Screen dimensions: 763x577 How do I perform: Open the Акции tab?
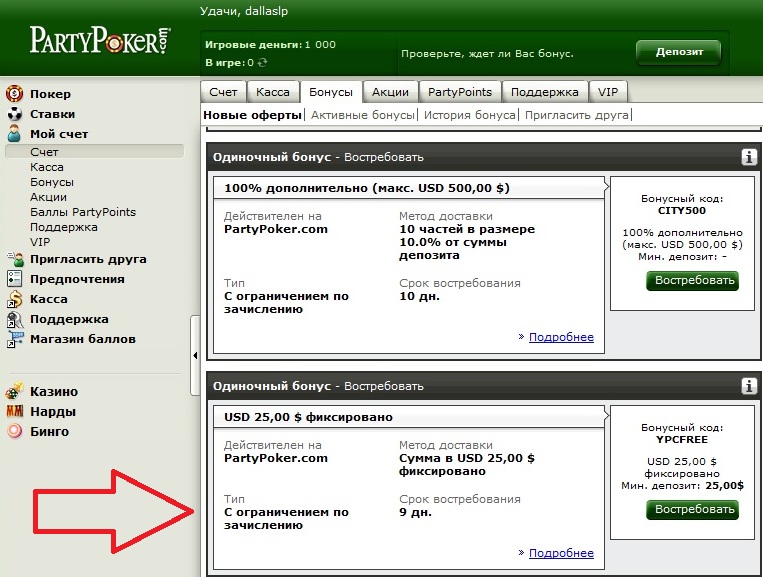tap(390, 92)
